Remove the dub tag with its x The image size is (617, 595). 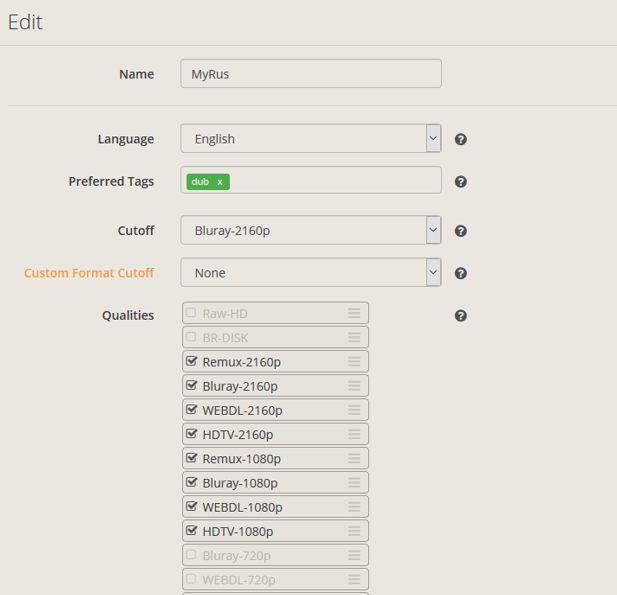[x=220, y=182]
